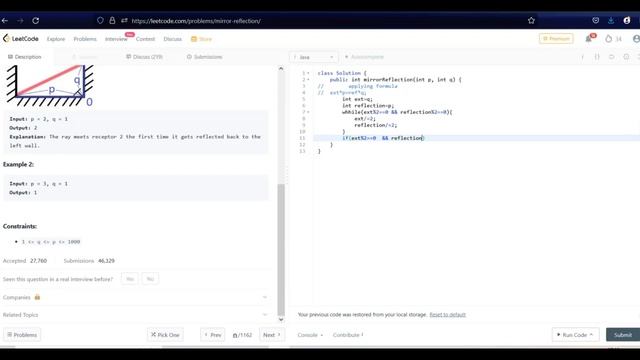Toggle the Autocomplete option
The height and width of the screenshot is (360, 640).
pos(364,57)
